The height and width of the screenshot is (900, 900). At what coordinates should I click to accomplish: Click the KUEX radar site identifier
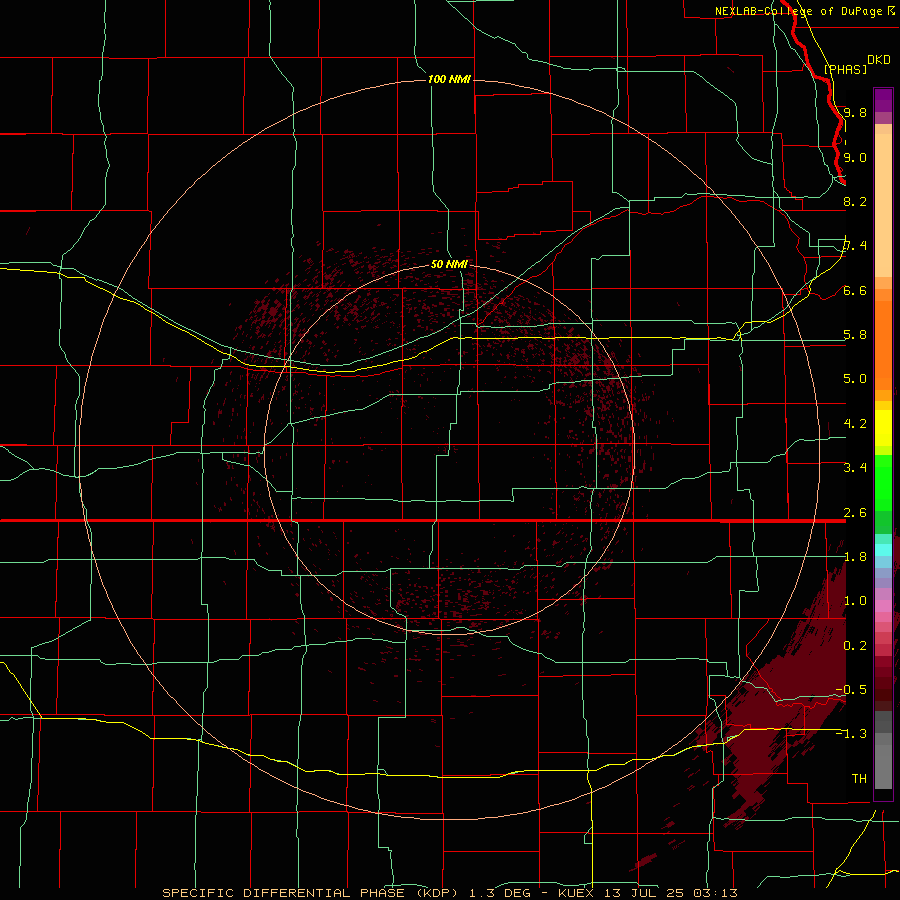(575, 893)
